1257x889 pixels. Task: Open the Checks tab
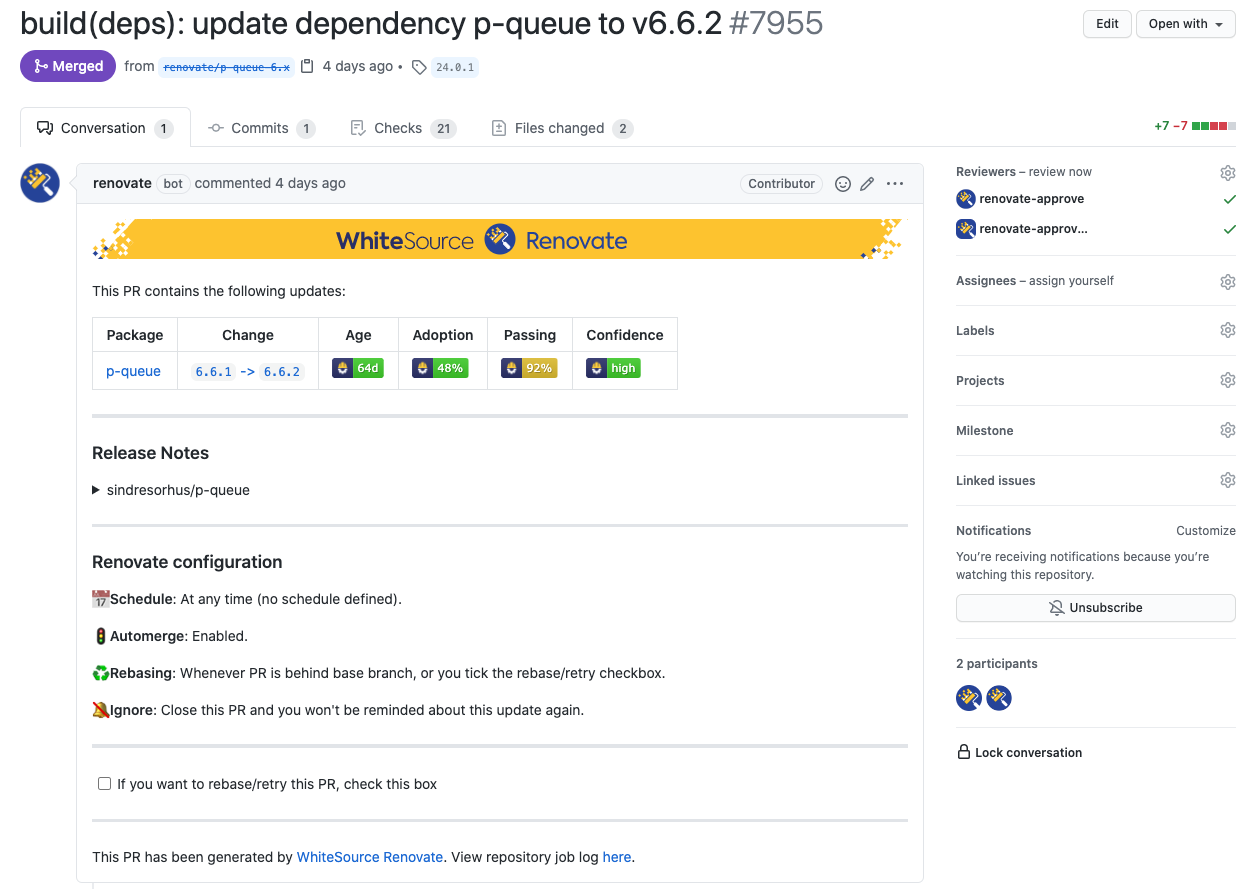403,128
